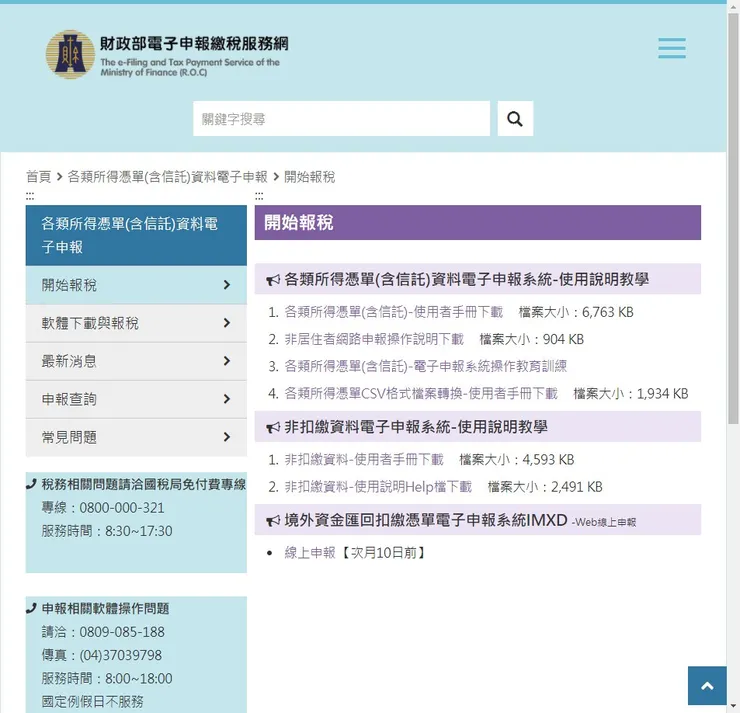Click the 【次月10日前】 text

click(383, 553)
